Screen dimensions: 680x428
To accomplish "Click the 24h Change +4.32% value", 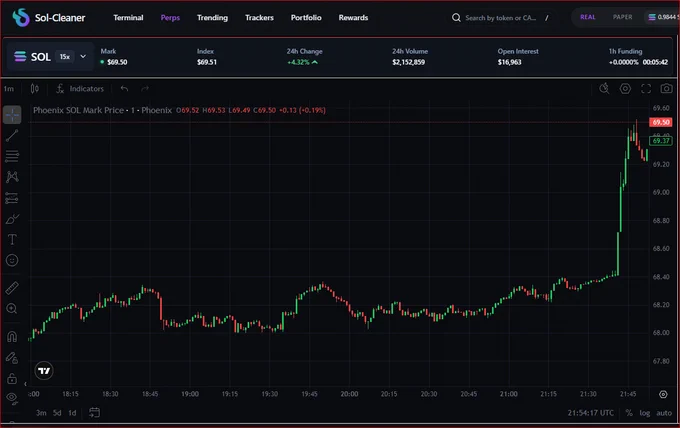I will [302, 62].
